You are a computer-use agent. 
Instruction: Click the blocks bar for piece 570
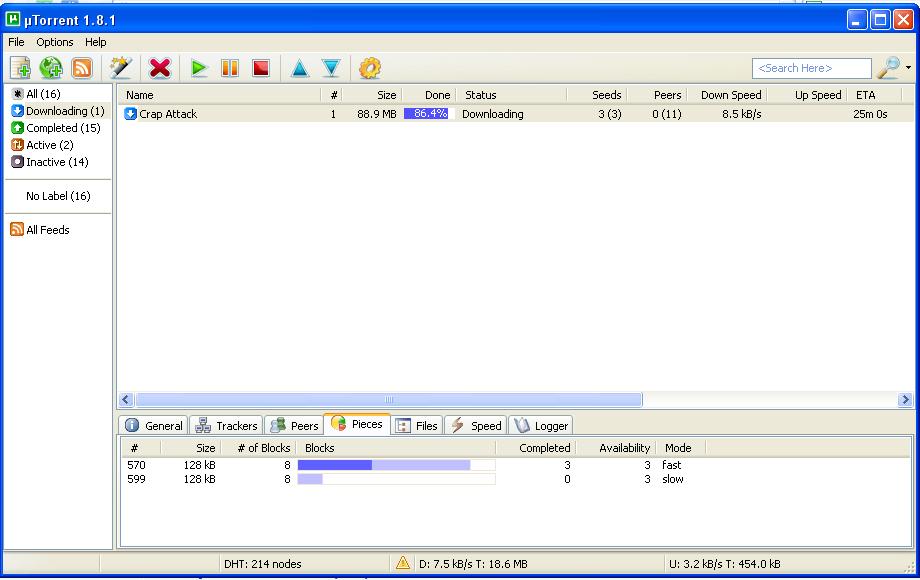(397, 465)
